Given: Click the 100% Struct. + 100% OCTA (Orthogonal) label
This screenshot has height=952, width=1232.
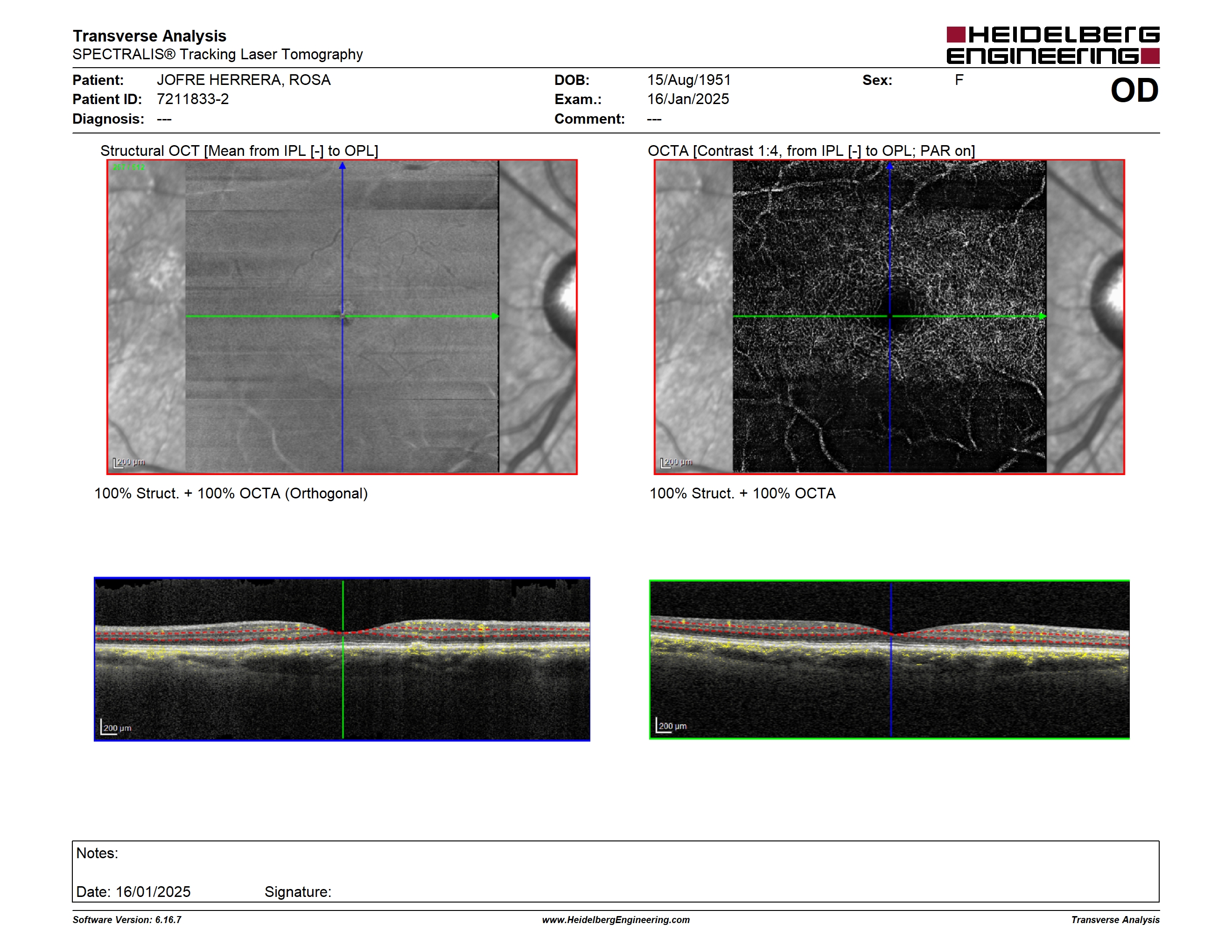Looking at the screenshot, I should 231,493.
